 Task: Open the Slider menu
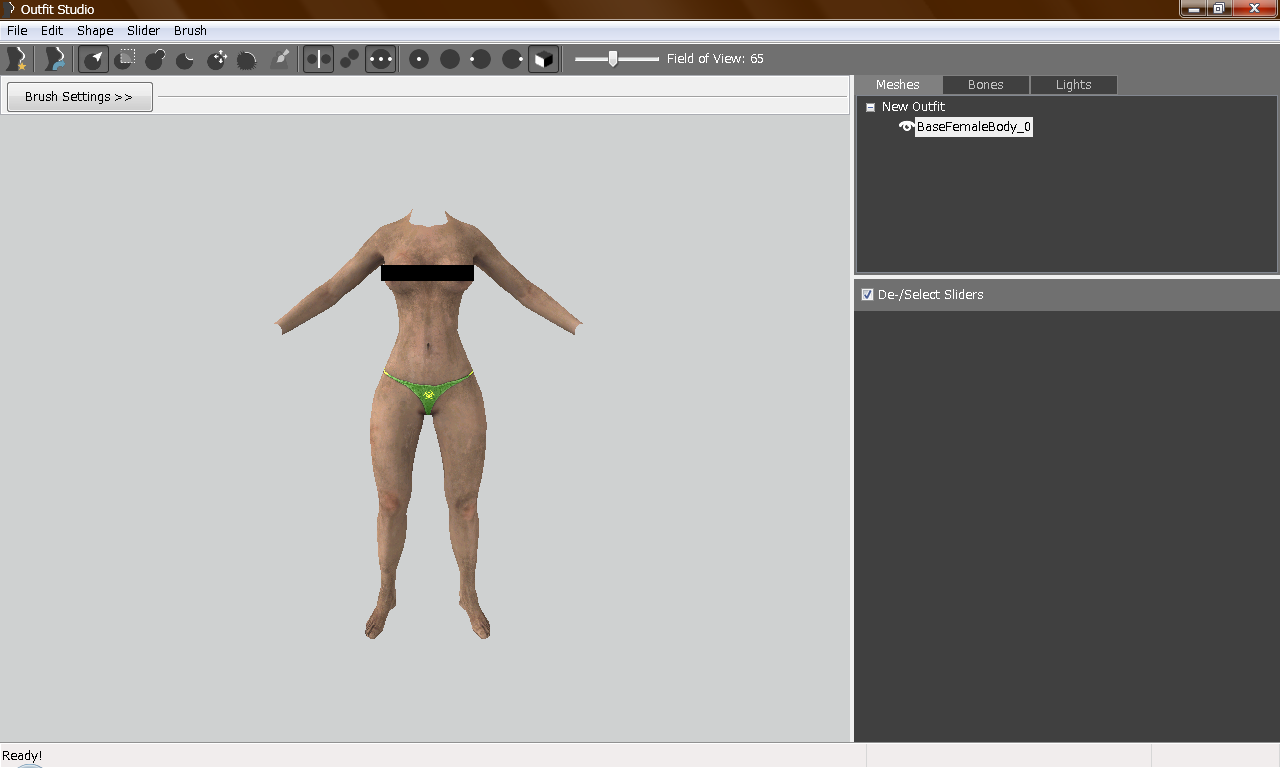[143, 31]
